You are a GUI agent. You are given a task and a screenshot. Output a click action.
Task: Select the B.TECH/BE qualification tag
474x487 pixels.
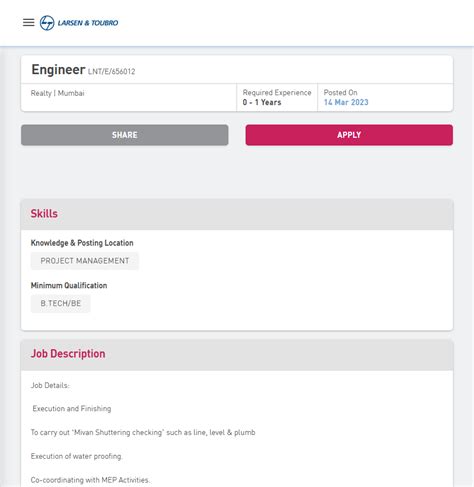61,304
